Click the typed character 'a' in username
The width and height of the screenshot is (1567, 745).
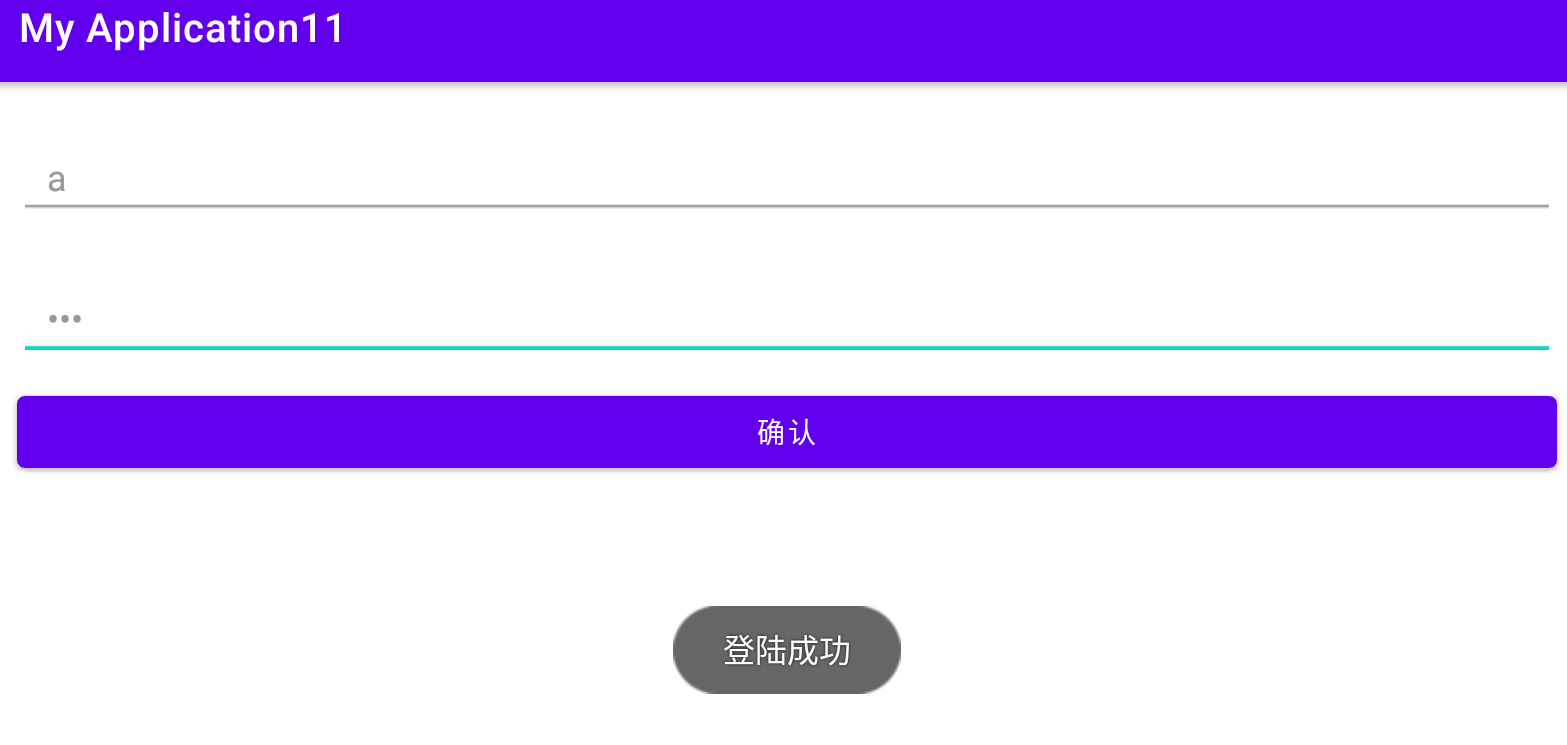tap(57, 181)
